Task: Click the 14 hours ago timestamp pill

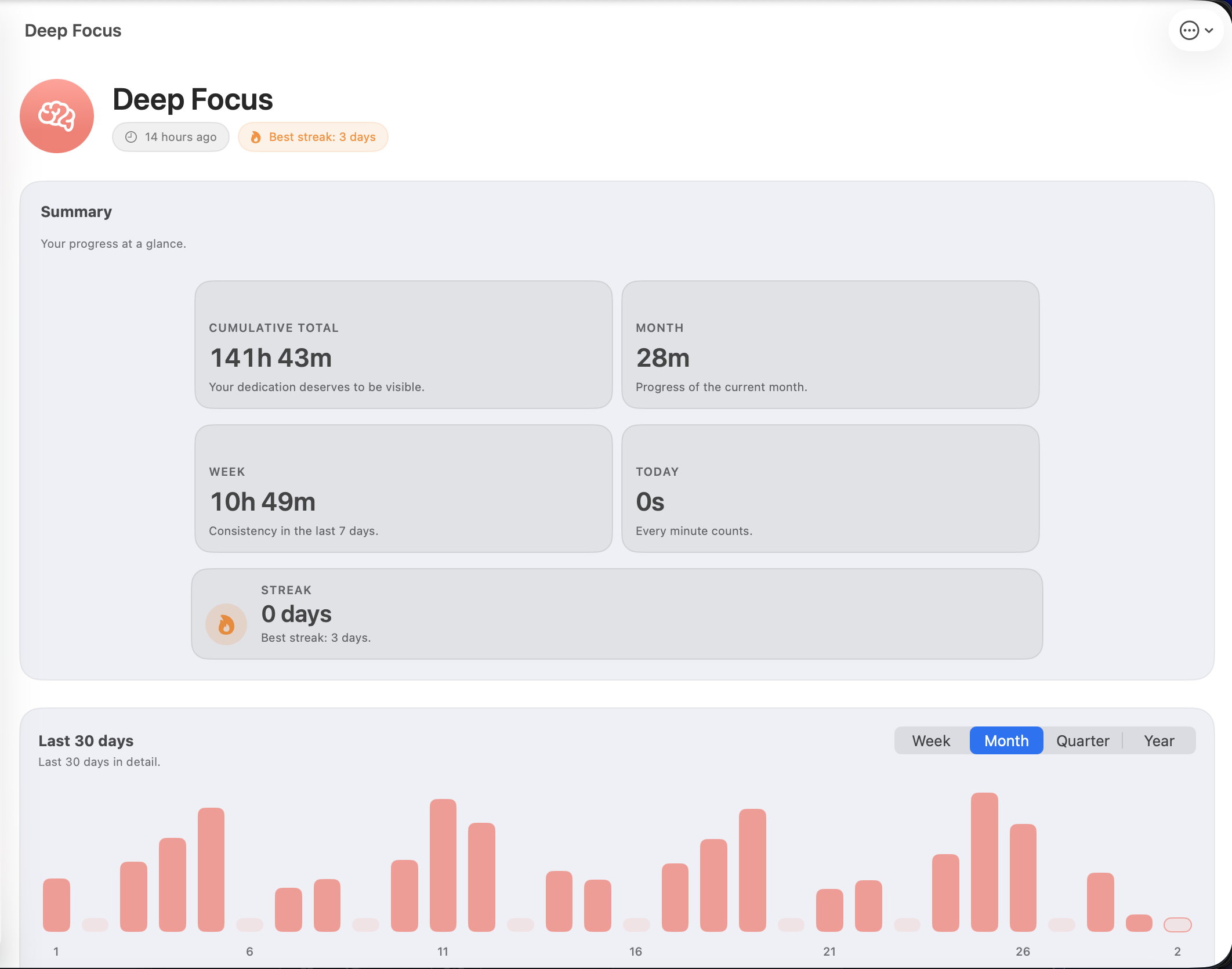Action: (171, 137)
